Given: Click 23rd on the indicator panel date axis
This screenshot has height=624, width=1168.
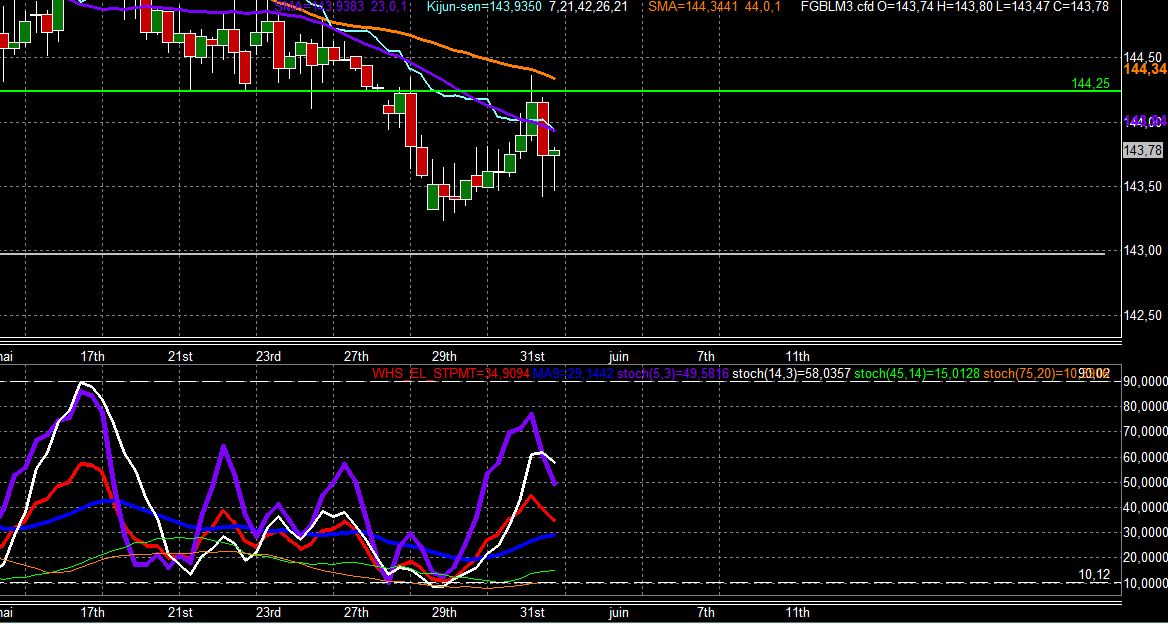Looking at the screenshot, I should point(268,612).
